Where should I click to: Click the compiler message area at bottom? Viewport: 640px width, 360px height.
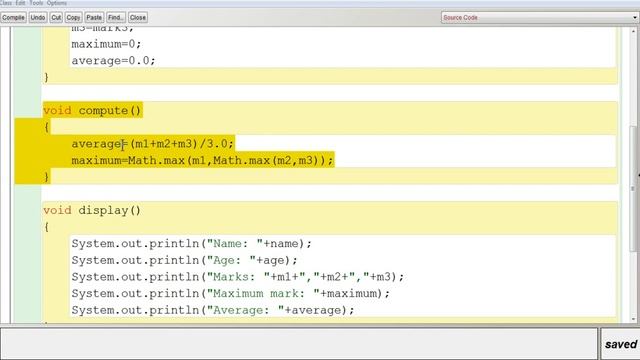(299, 343)
